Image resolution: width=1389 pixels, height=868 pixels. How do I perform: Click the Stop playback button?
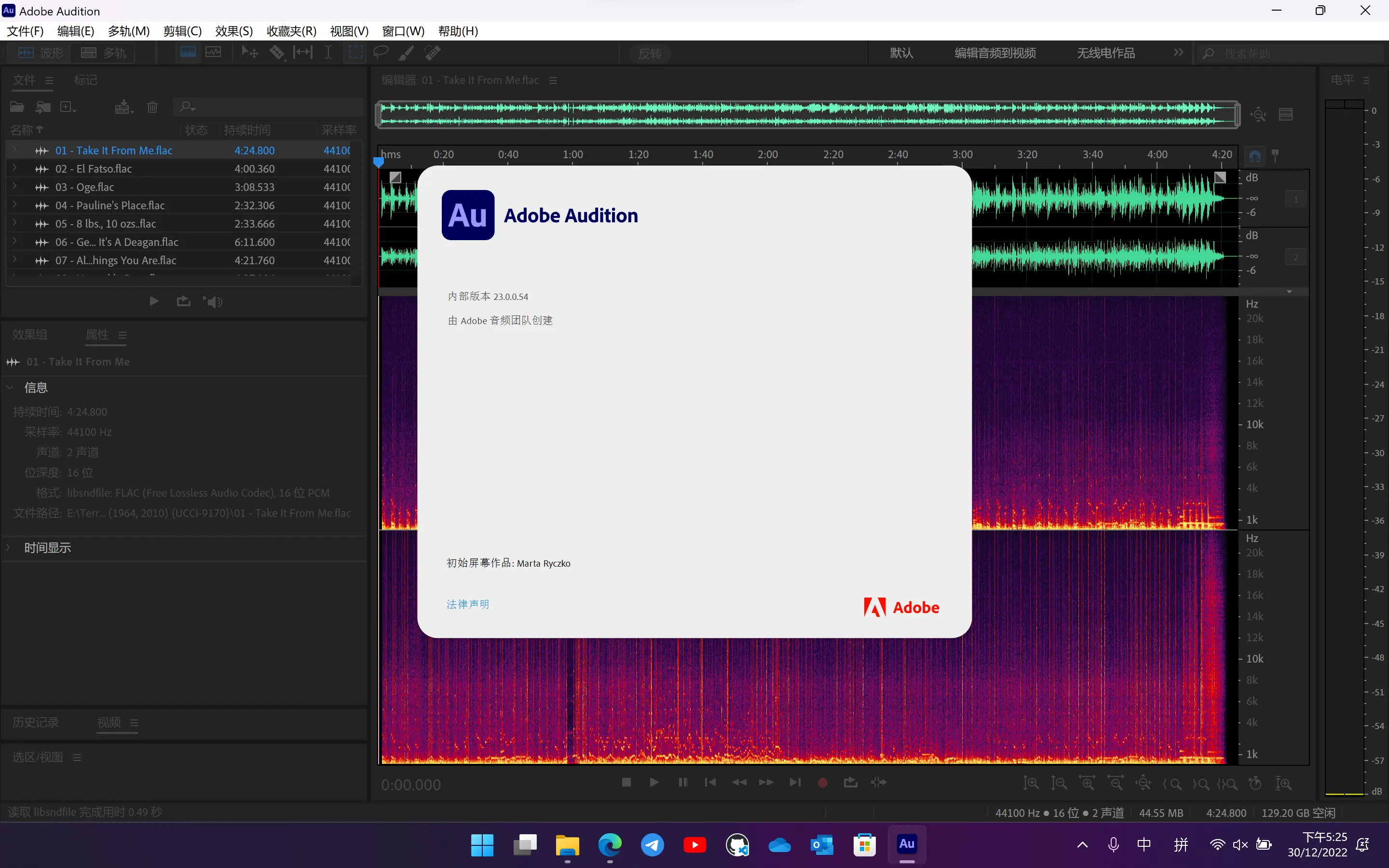click(x=626, y=782)
